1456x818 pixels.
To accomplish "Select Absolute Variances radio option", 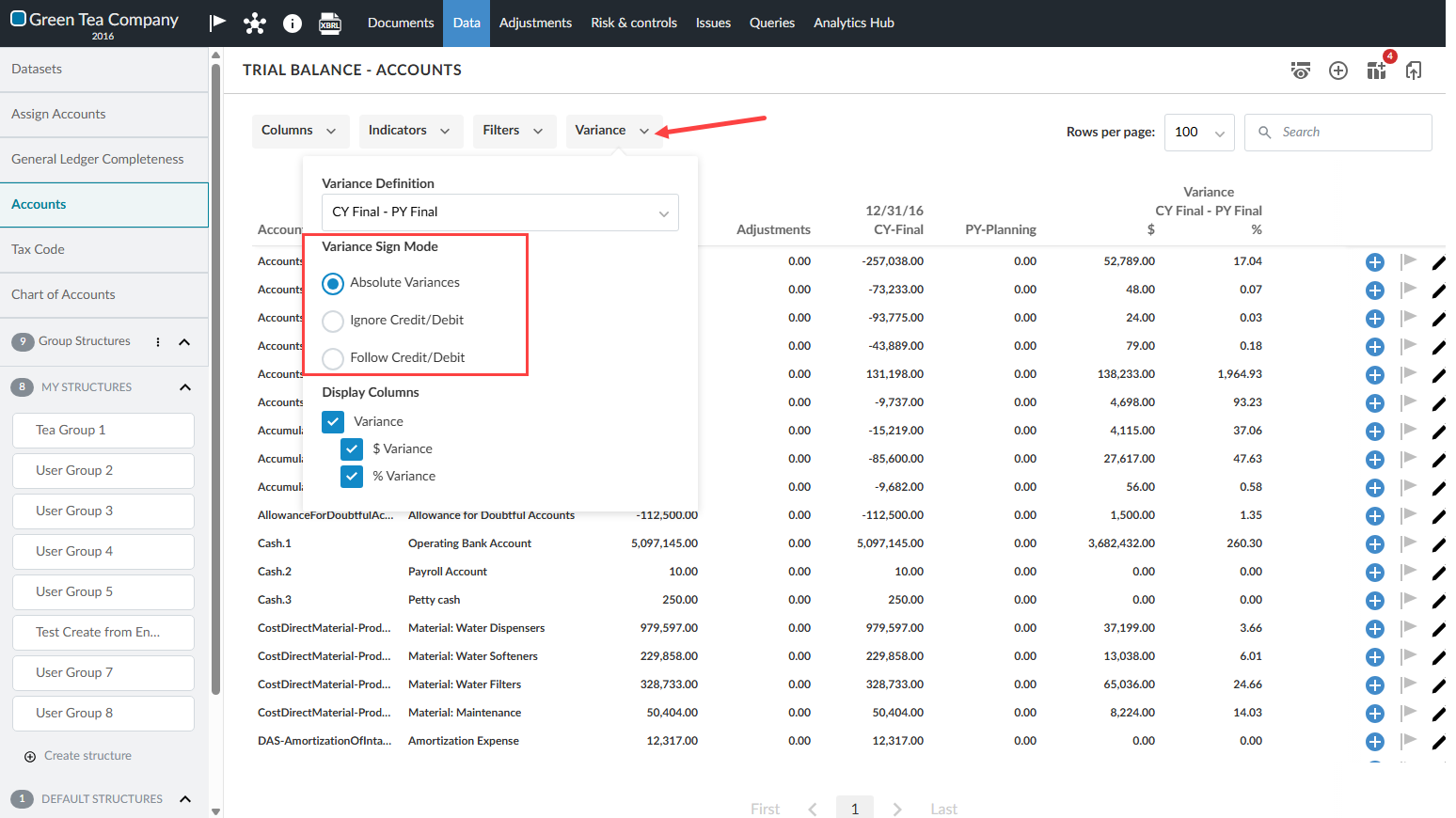I will pyautogui.click(x=333, y=283).
